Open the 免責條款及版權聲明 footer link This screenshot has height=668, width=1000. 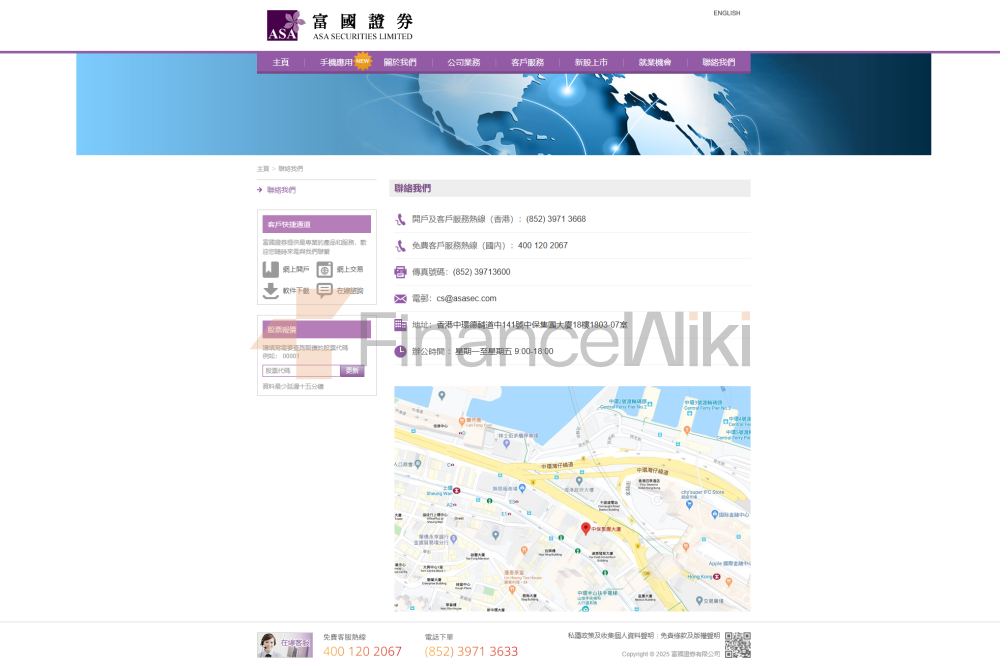coord(690,636)
